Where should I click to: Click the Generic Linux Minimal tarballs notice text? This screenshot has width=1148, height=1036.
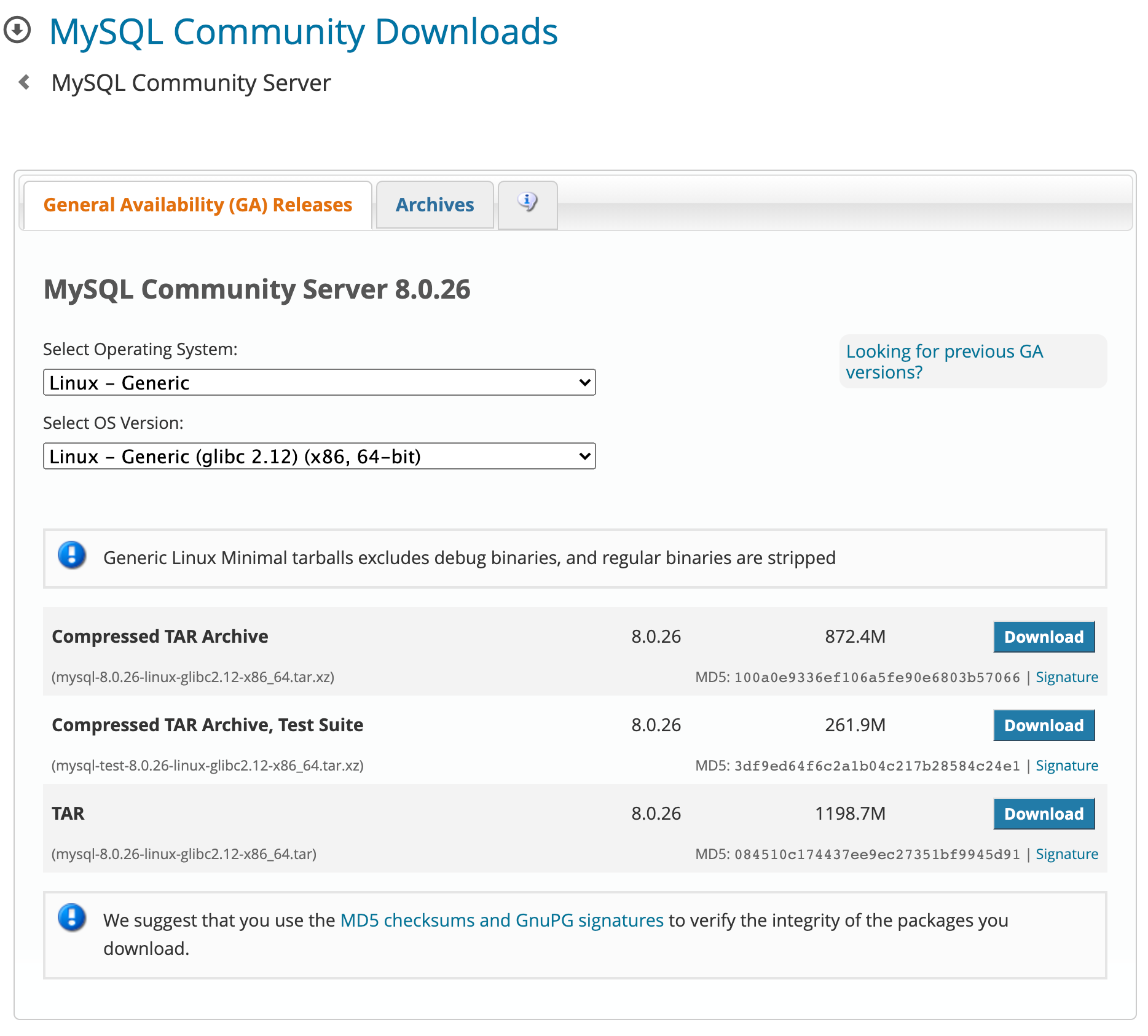point(470,558)
